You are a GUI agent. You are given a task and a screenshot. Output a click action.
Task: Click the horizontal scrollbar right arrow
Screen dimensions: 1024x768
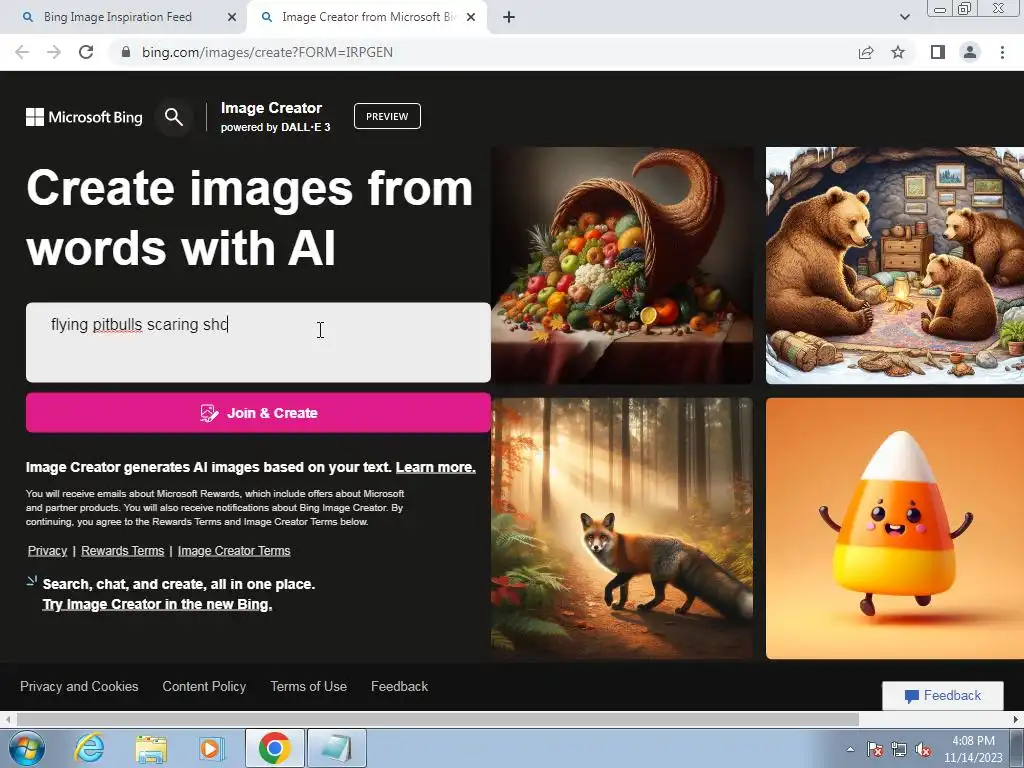[1016, 719]
